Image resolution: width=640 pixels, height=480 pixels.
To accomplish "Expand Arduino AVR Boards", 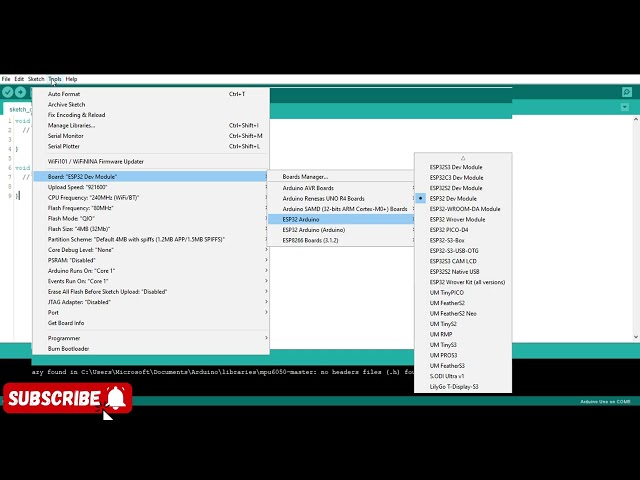I will coord(341,188).
